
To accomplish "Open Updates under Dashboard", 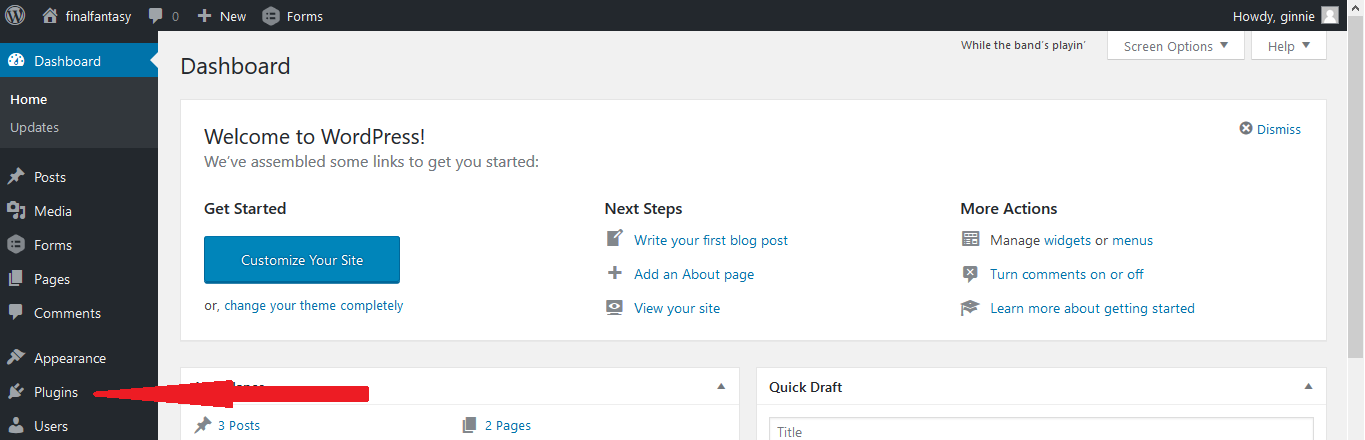I will (x=34, y=127).
